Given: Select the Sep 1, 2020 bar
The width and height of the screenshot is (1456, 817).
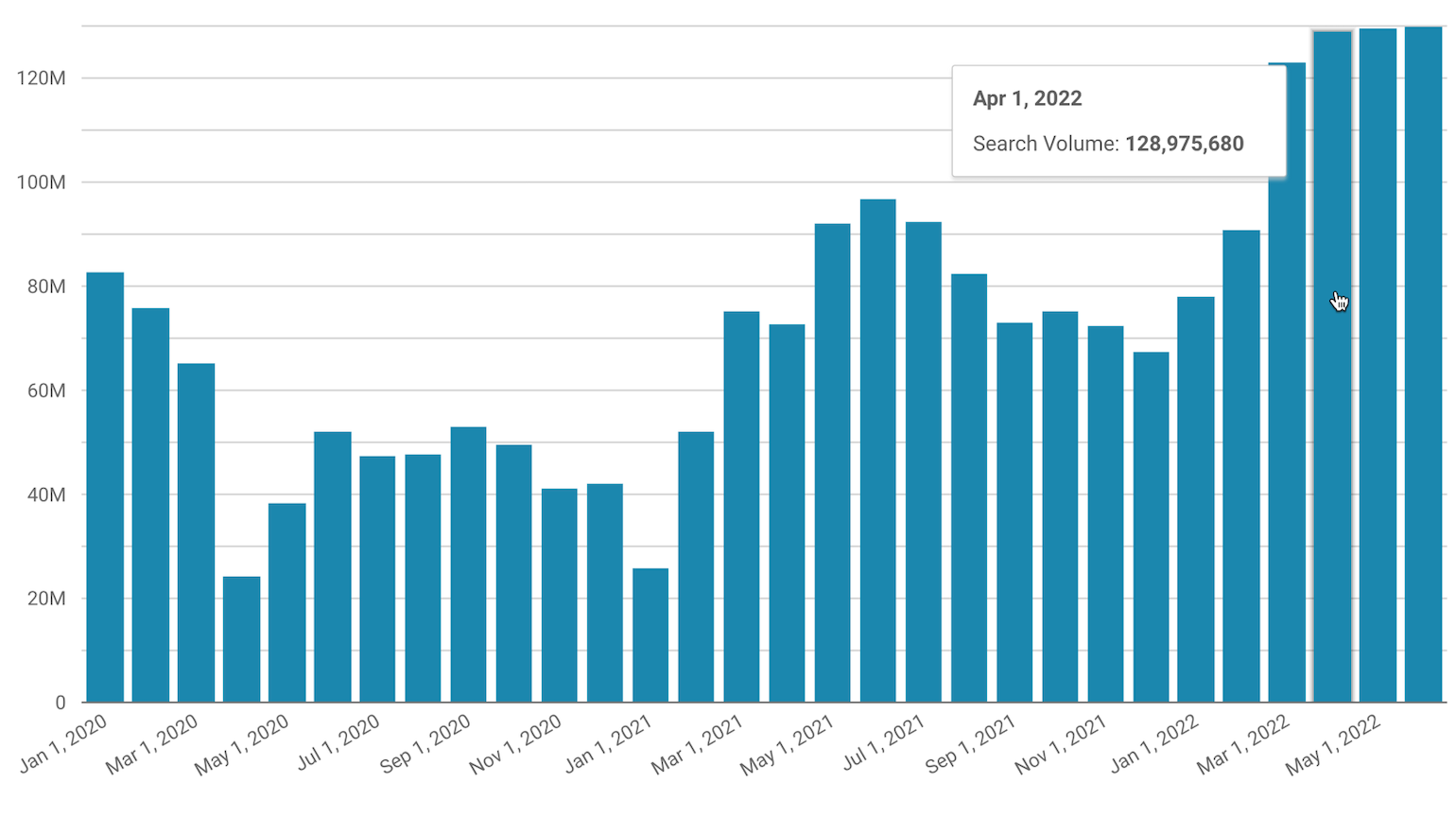Looking at the screenshot, I should tap(468, 565).
